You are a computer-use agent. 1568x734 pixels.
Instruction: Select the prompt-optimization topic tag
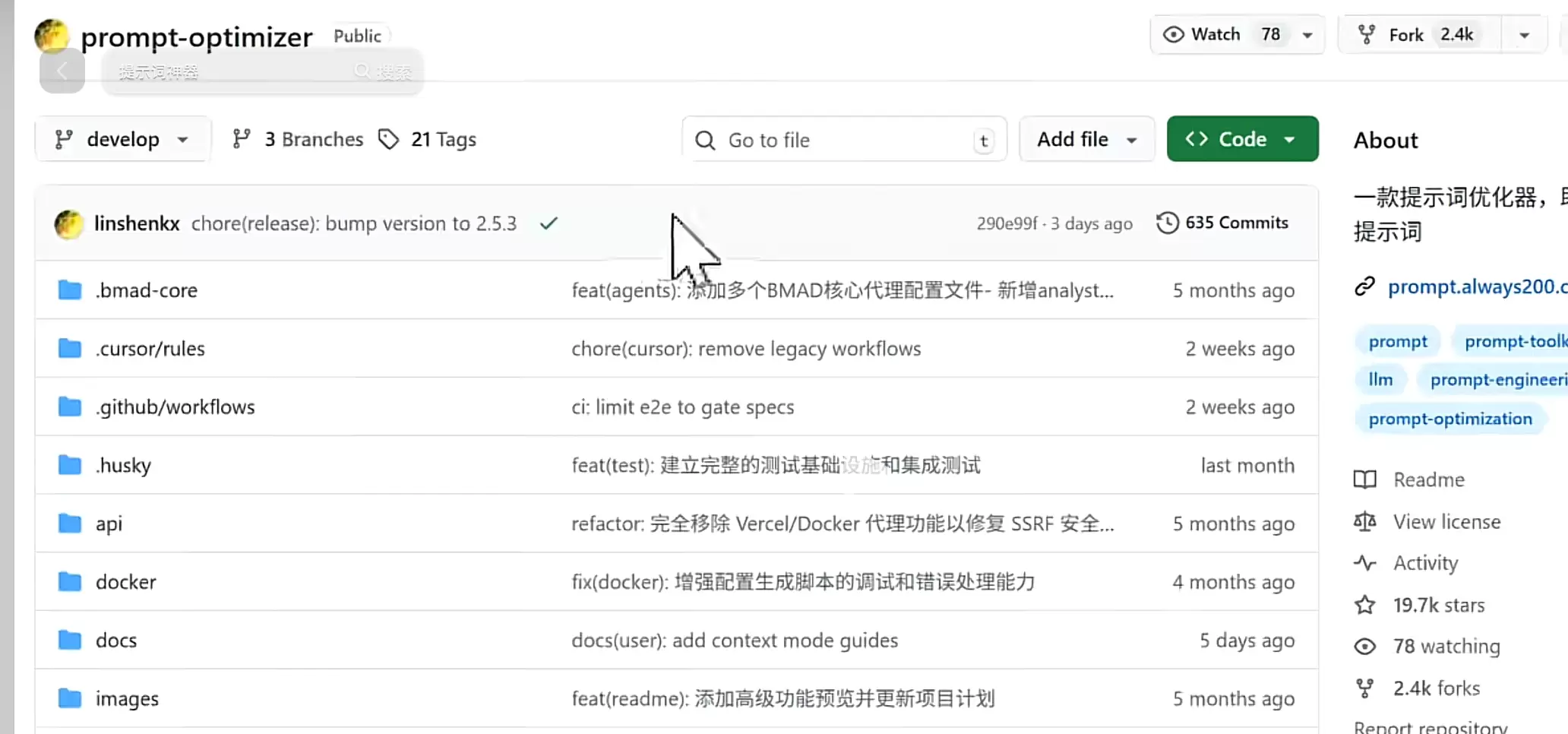1450,418
